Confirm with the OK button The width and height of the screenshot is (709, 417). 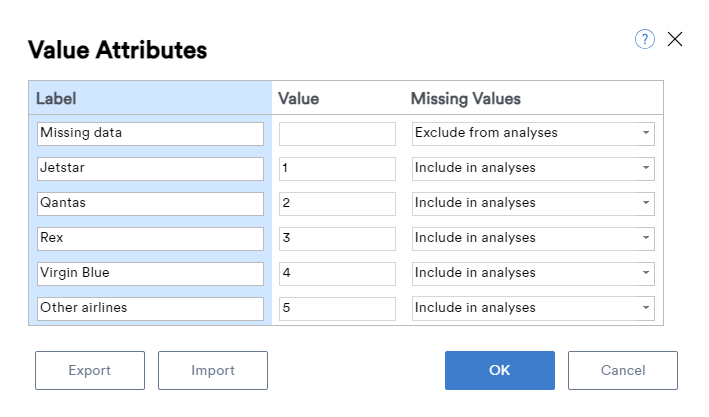pos(500,370)
